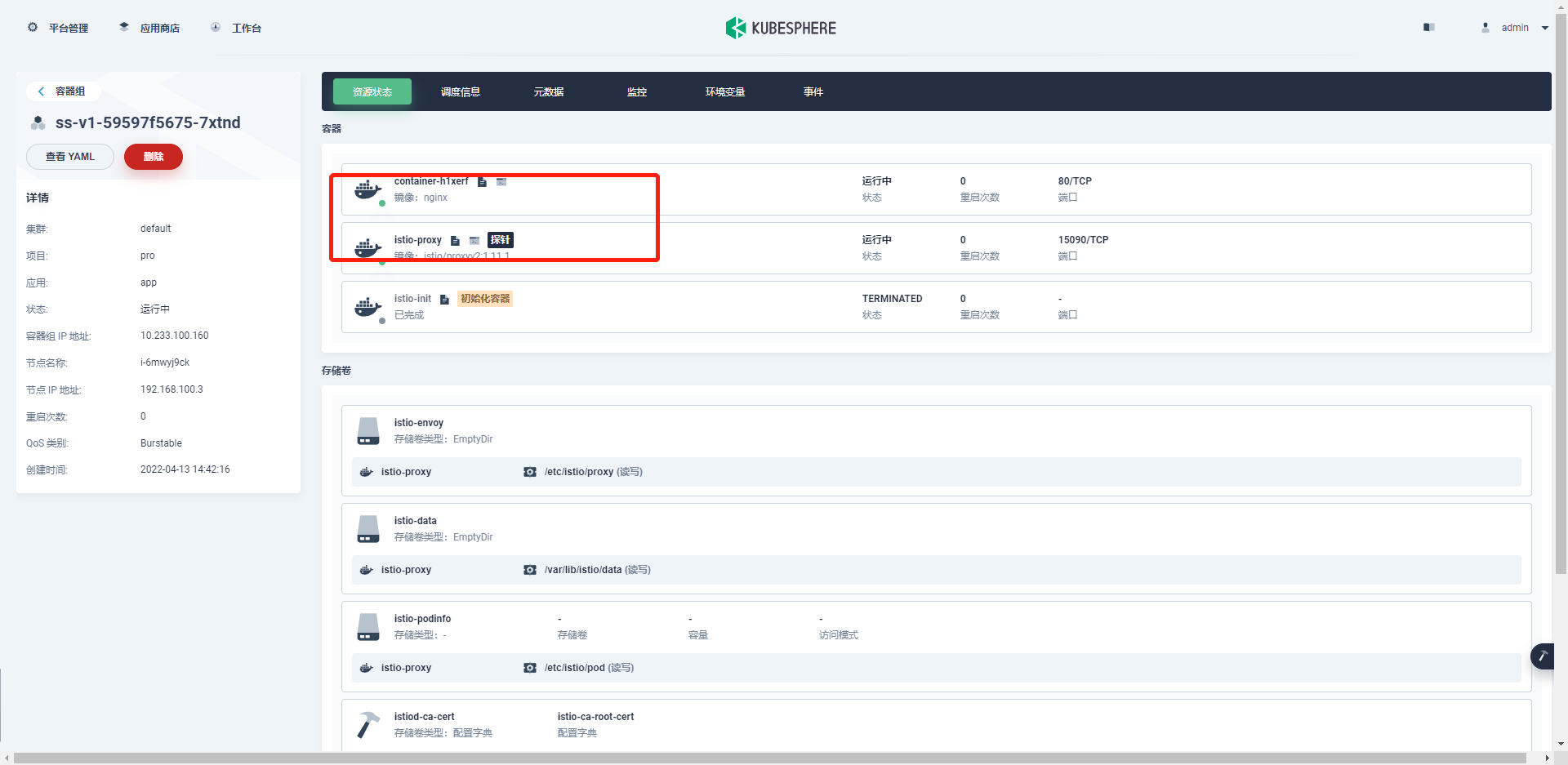Viewport: 1568px width, 765px height.
Task: Open container-h1xerf container name
Action: [431, 181]
